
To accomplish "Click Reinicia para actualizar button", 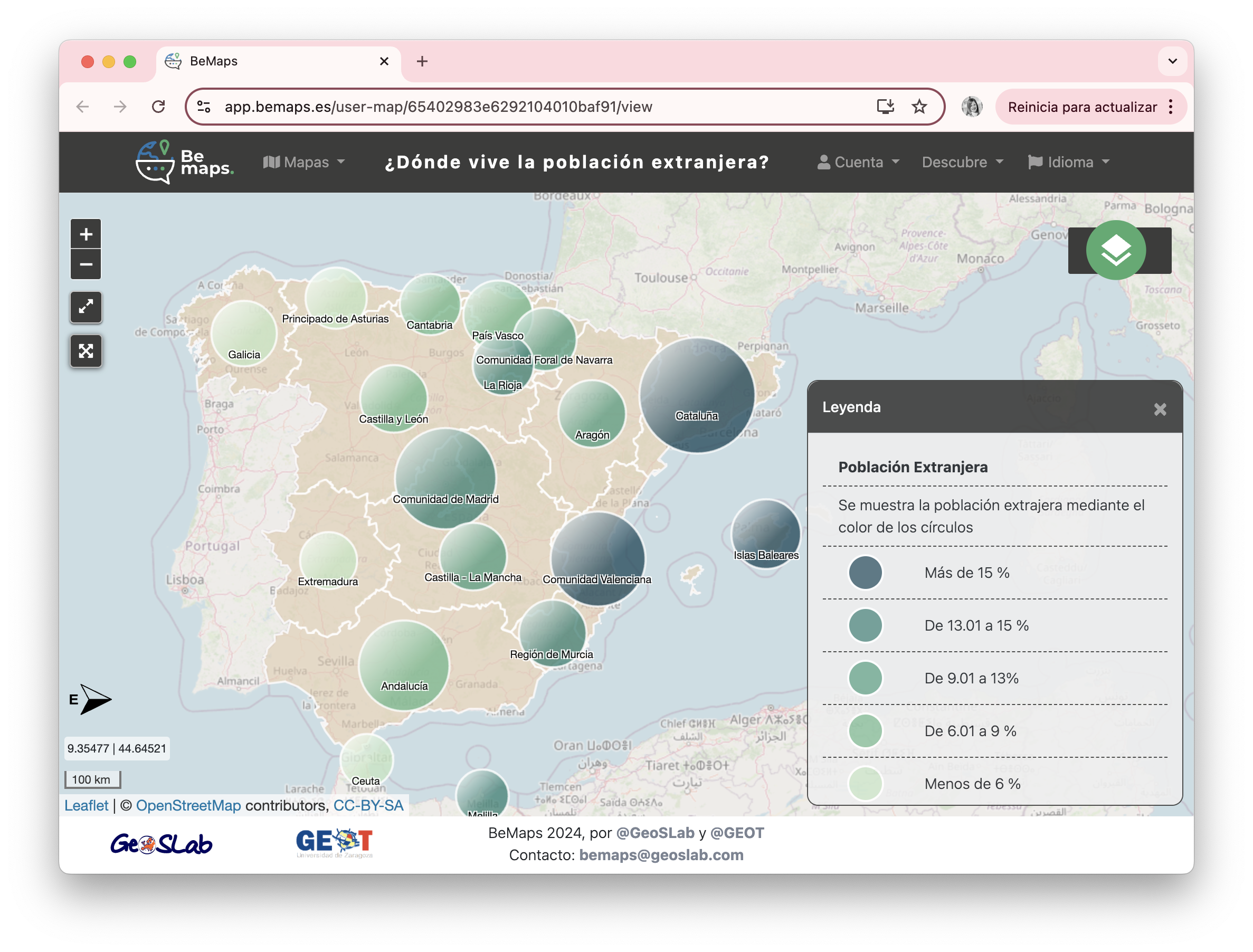I will [1082, 107].
